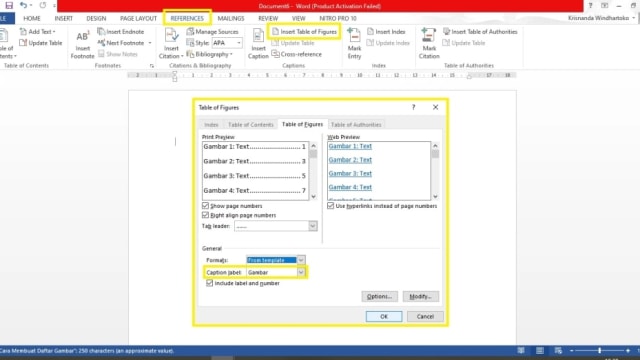Switch to Web Layout view in status bar
The image size is (640, 360).
click(x=558, y=351)
